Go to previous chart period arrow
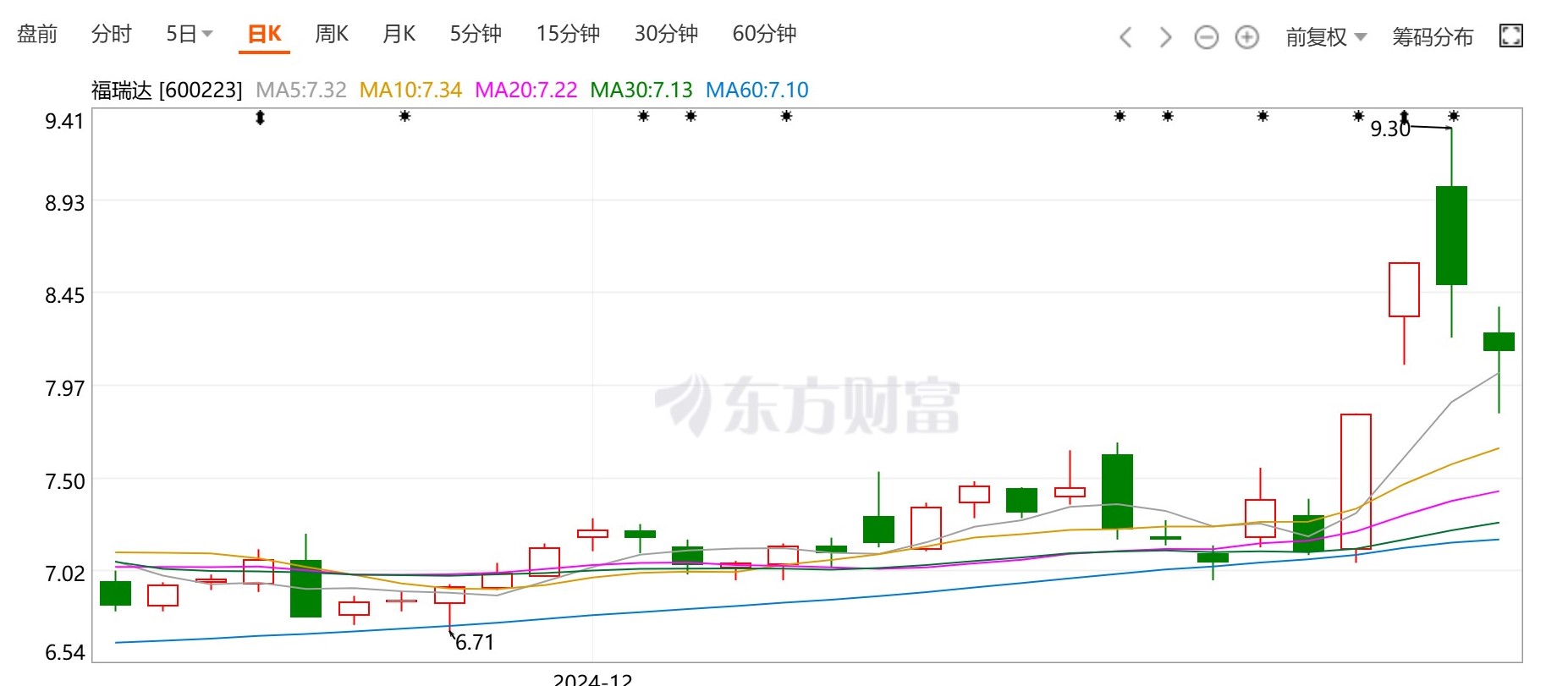The image size is (1568, 686). 1125,37
